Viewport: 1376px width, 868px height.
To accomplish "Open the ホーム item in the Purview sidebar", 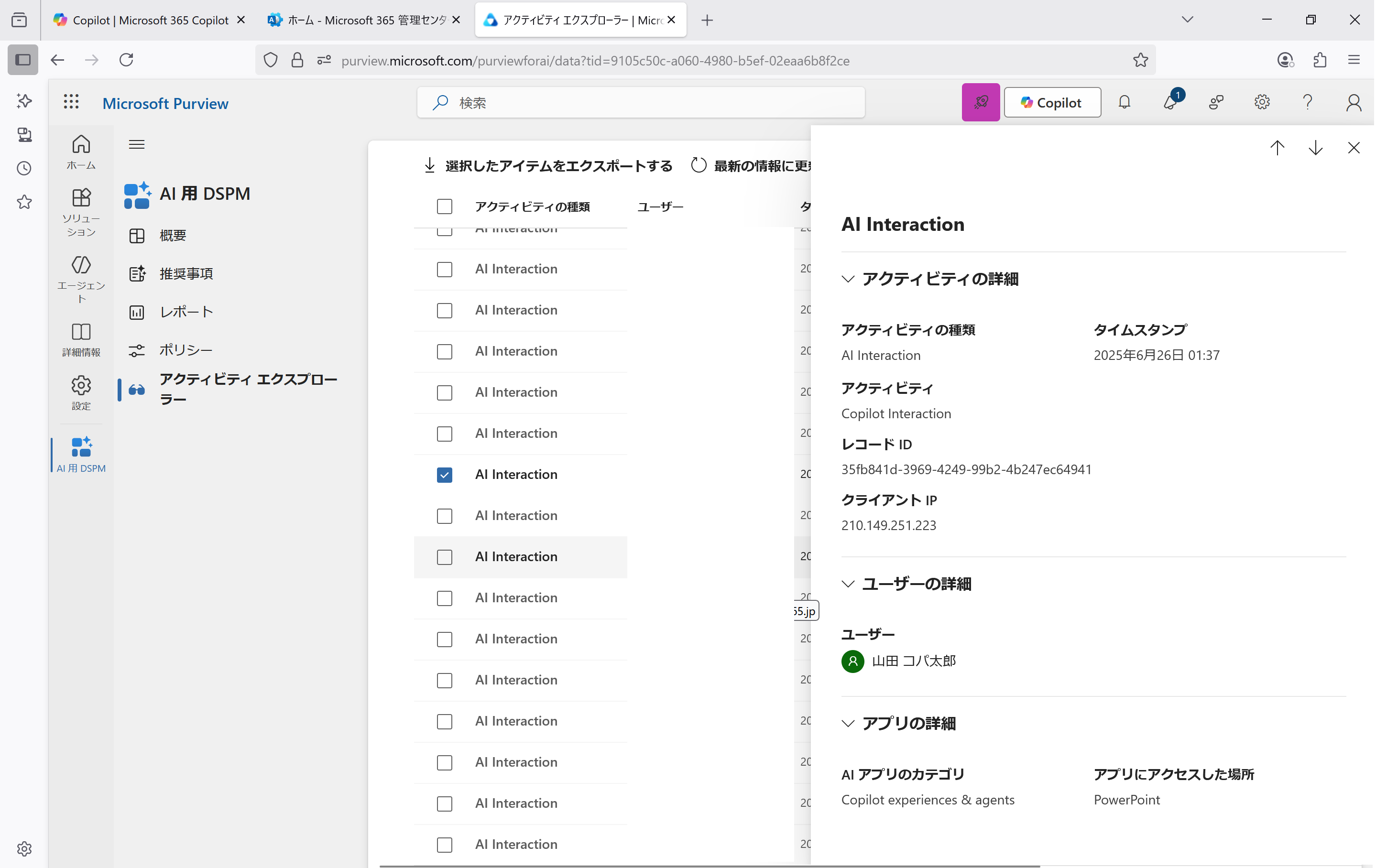I will [81, 151].
